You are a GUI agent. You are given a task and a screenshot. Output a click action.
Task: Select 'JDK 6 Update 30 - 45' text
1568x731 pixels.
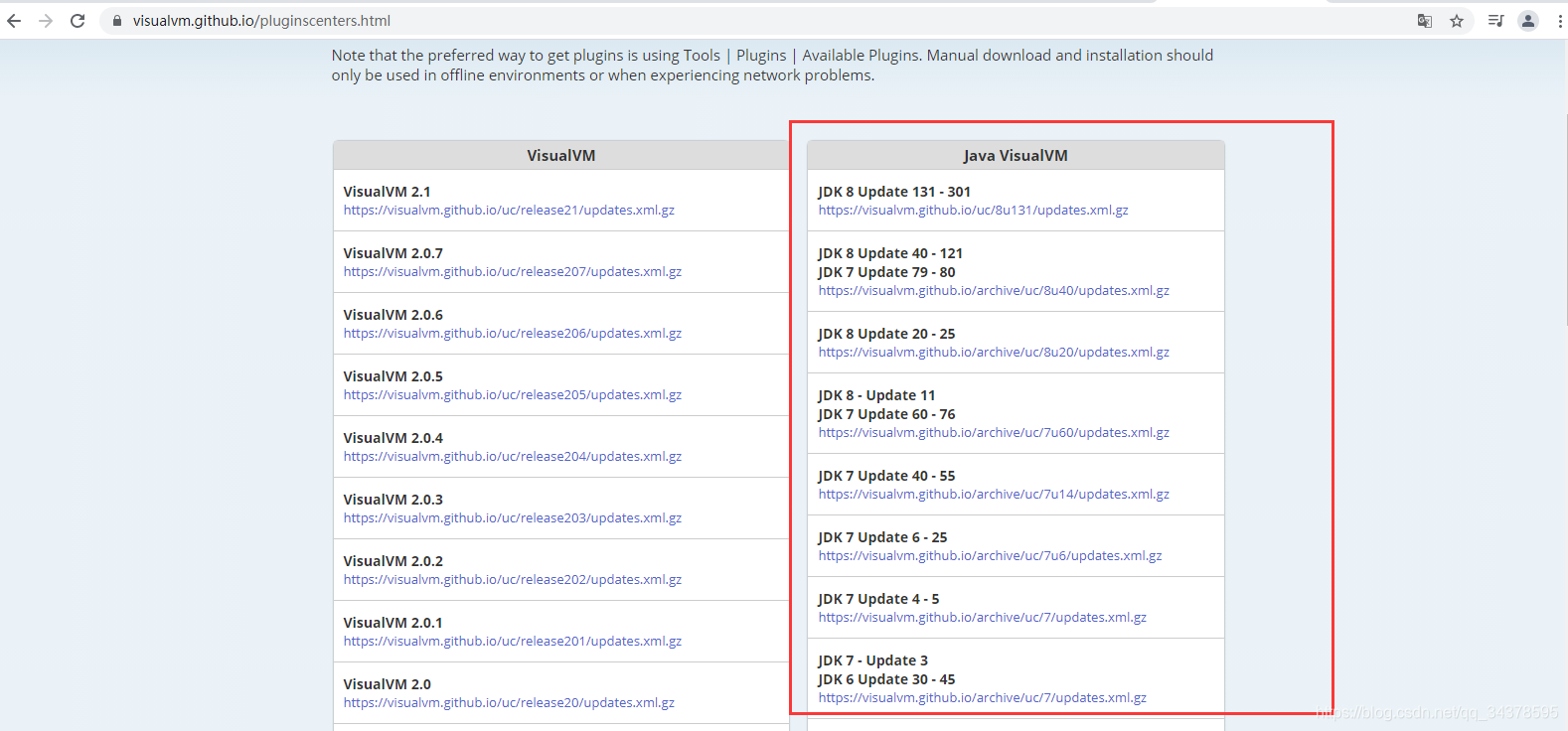click(886, 679)
